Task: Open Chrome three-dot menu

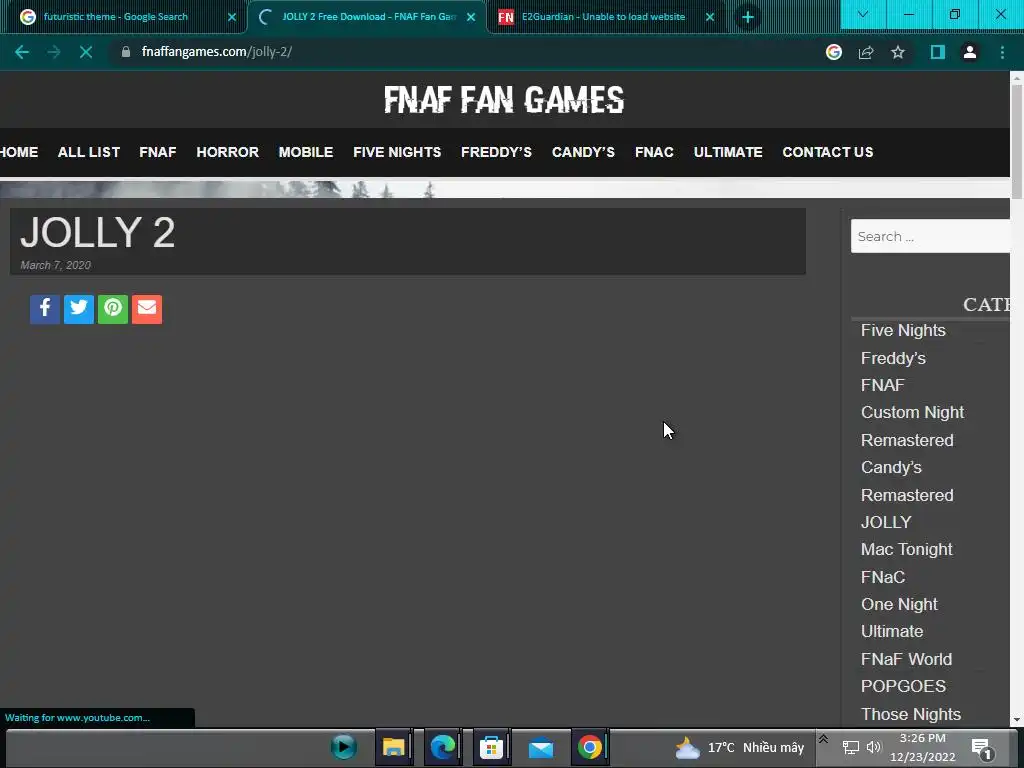Action: [x=1002, y=52]
